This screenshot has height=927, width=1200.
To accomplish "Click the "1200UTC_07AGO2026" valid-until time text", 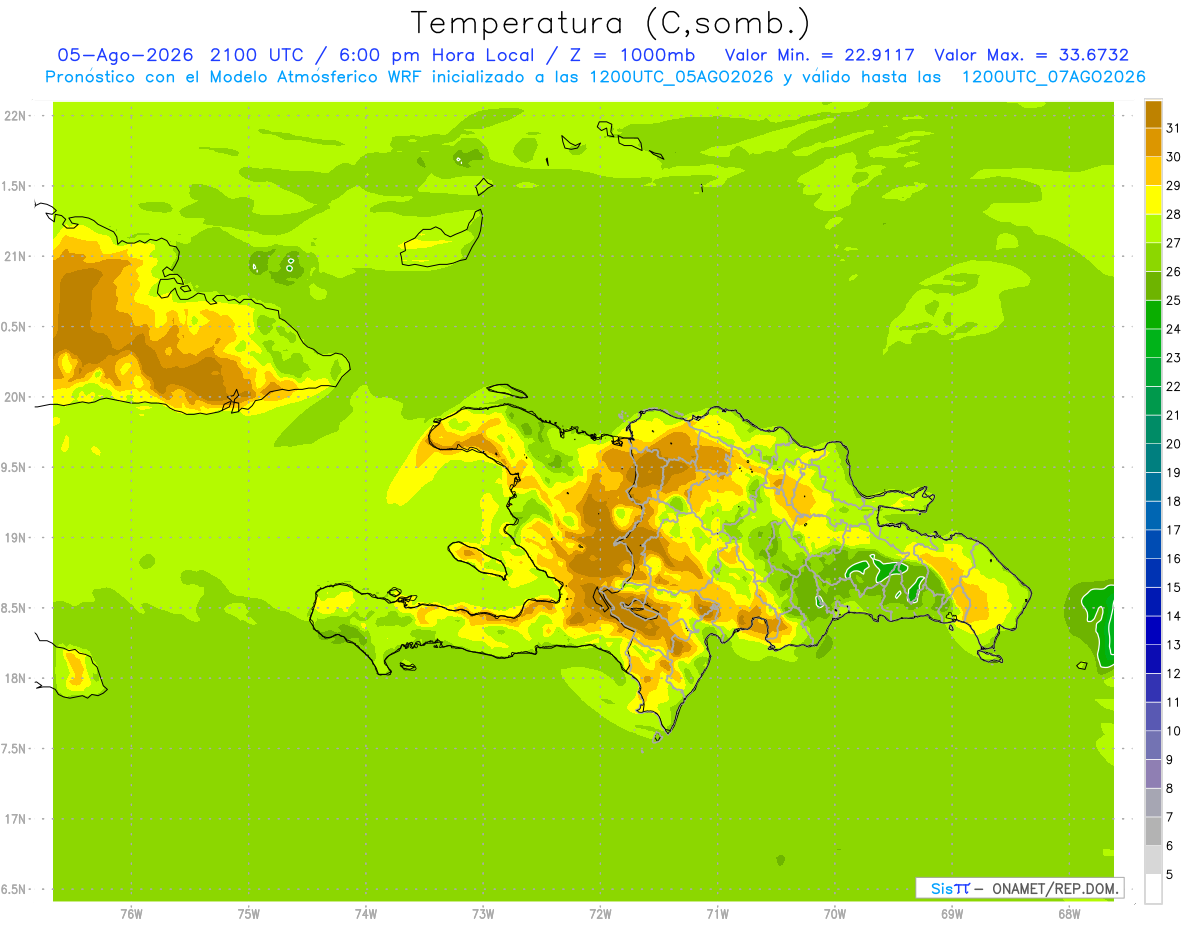I will pos(1053,77).
